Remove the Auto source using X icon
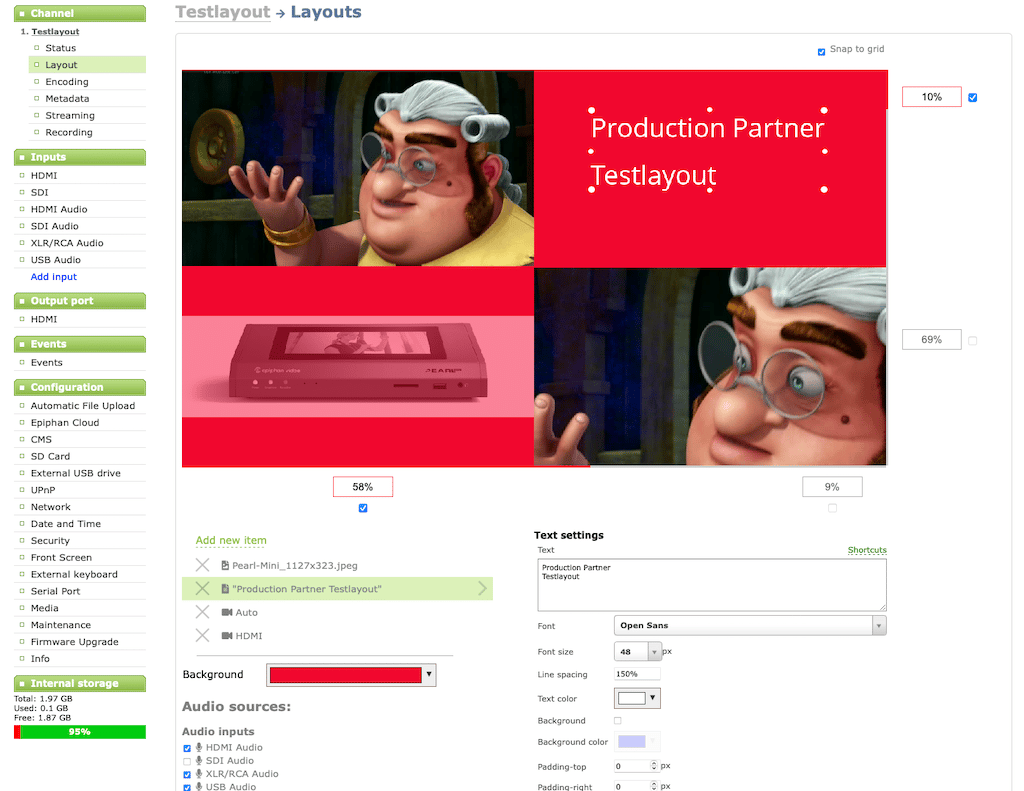 click(x=203, y=612)
